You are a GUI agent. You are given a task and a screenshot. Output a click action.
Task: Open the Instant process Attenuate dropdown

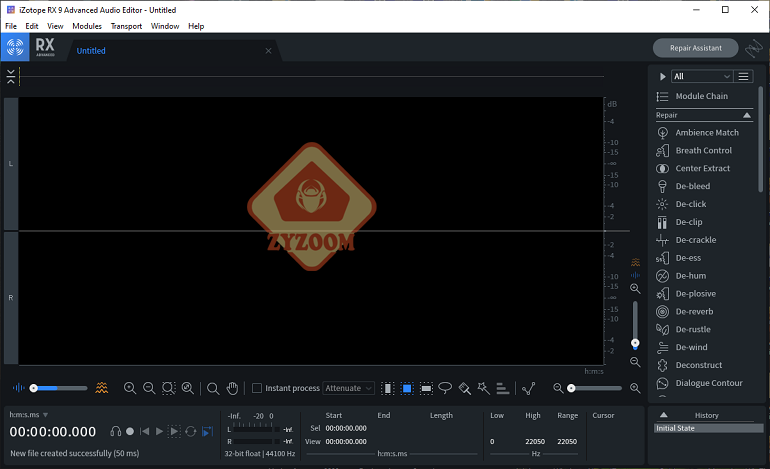point(348,388)
